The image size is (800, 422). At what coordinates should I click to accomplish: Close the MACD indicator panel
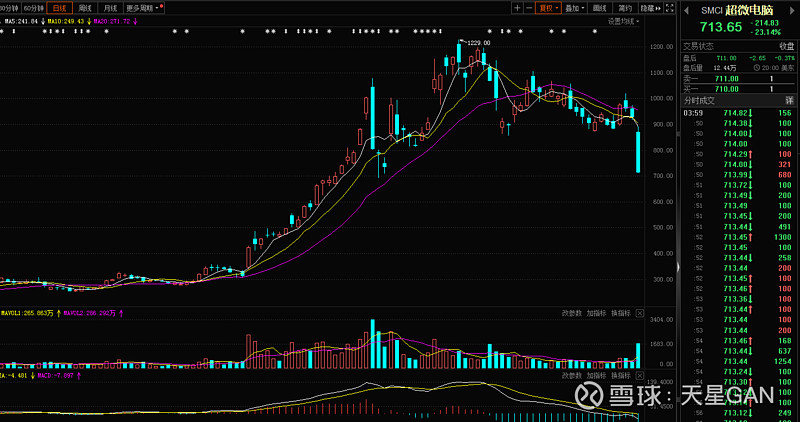(640, 376)
